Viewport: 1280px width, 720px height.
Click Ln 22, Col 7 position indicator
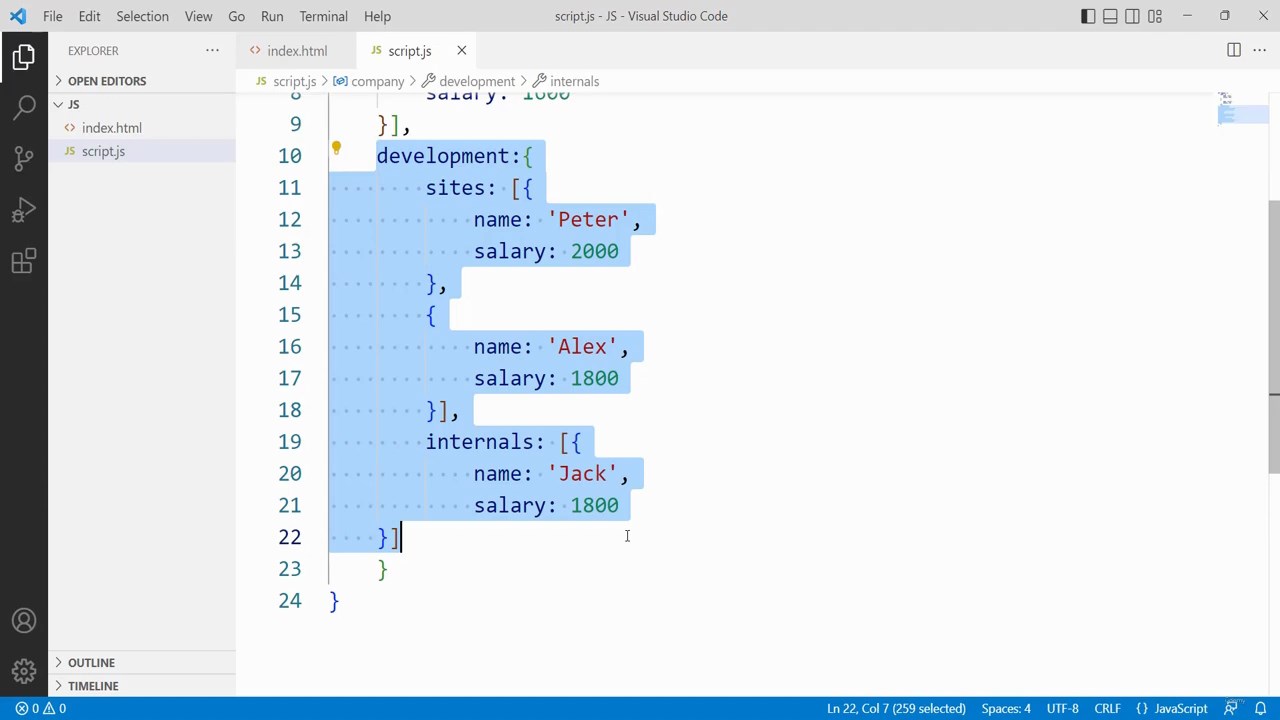(896, 708)
